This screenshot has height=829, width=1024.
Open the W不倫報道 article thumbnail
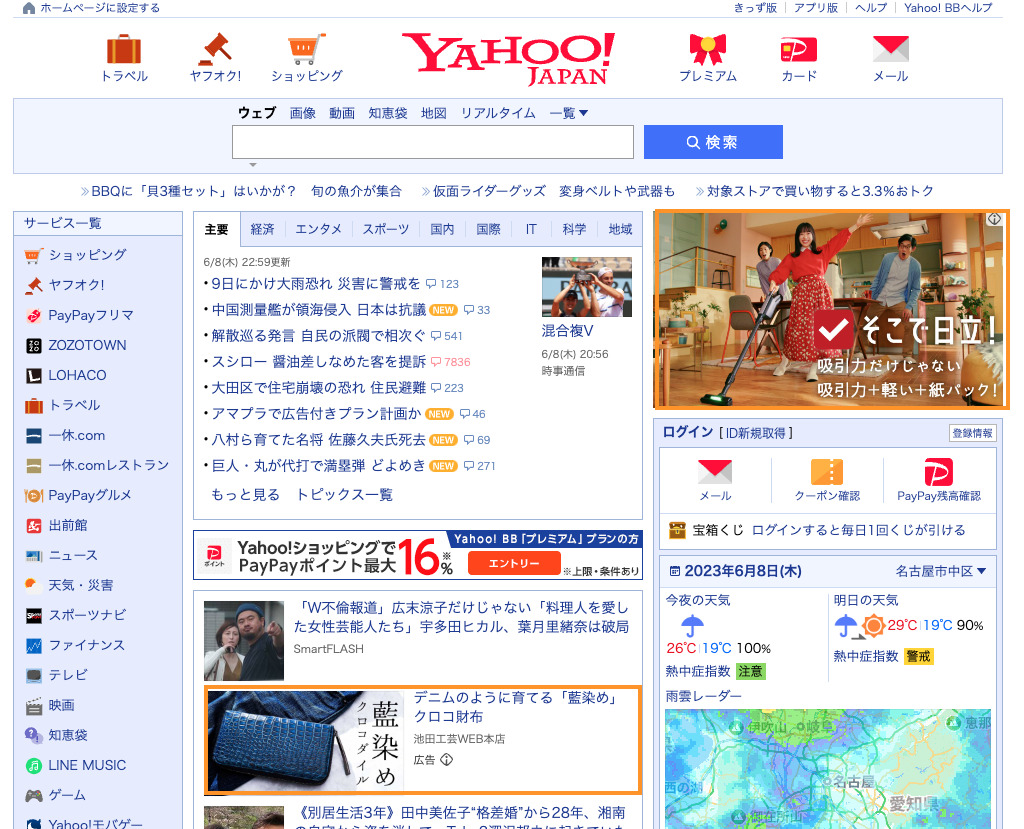(244, 641)
